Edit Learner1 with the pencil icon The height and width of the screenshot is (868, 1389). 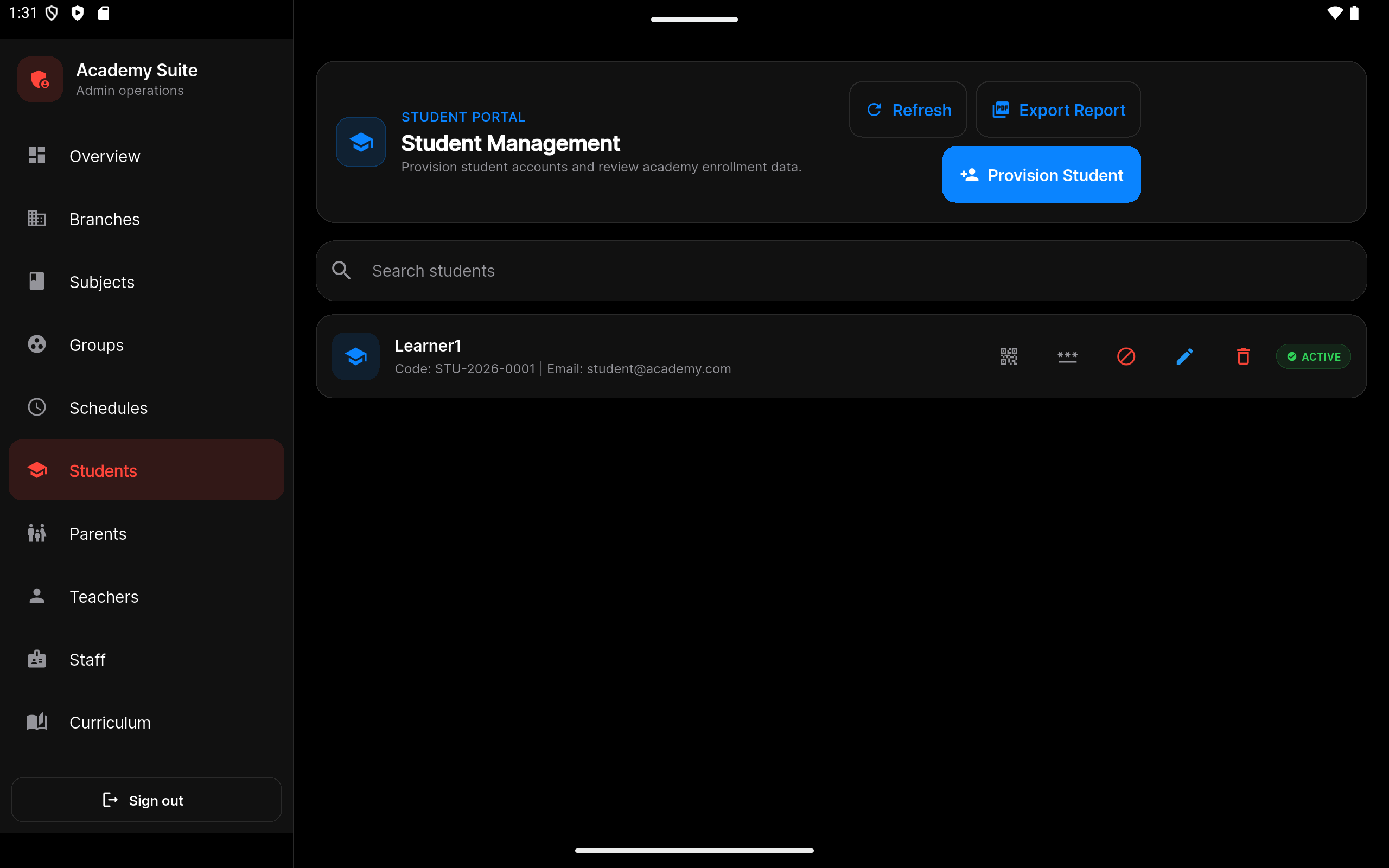click(1184, 356)
